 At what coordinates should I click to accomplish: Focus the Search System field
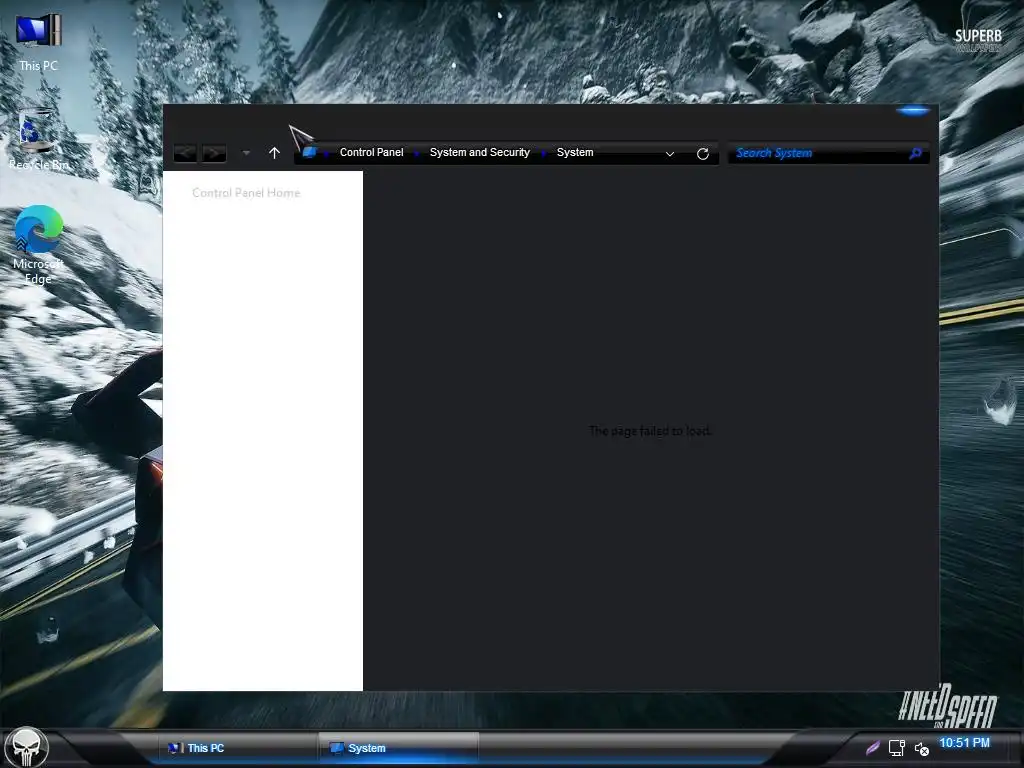coord(829,153)
